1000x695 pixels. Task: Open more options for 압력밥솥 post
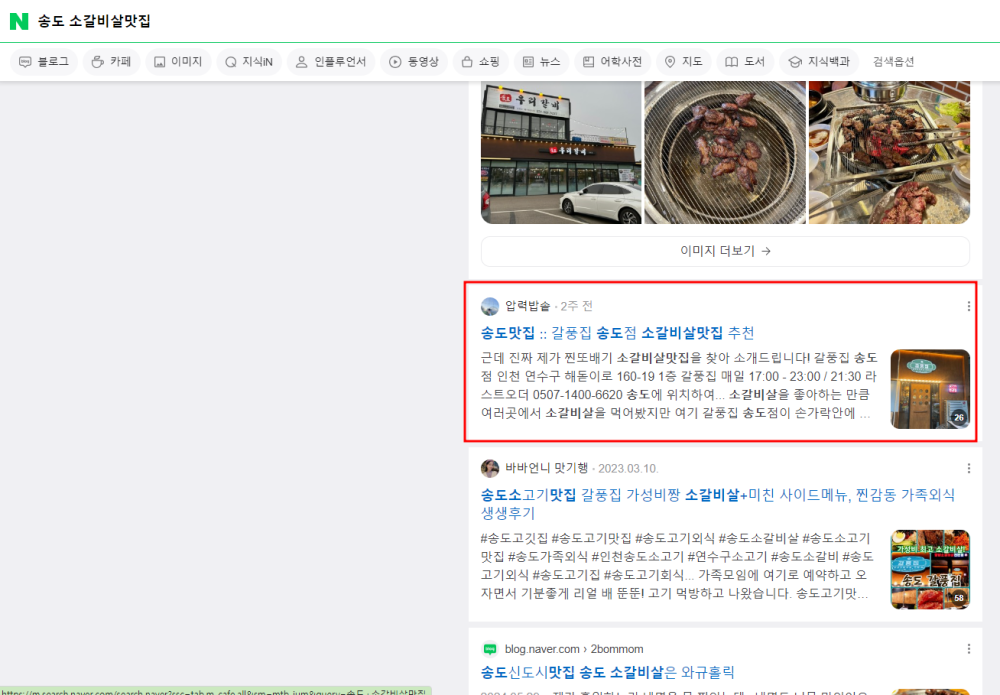pyautogui.click(x=968, y=306)
